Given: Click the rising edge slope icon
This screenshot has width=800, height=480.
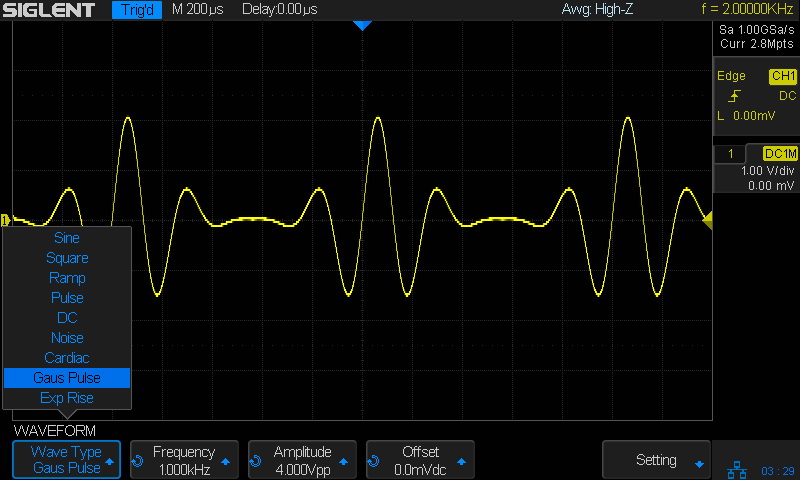Looking at the screenshot, I should [735, 96].
